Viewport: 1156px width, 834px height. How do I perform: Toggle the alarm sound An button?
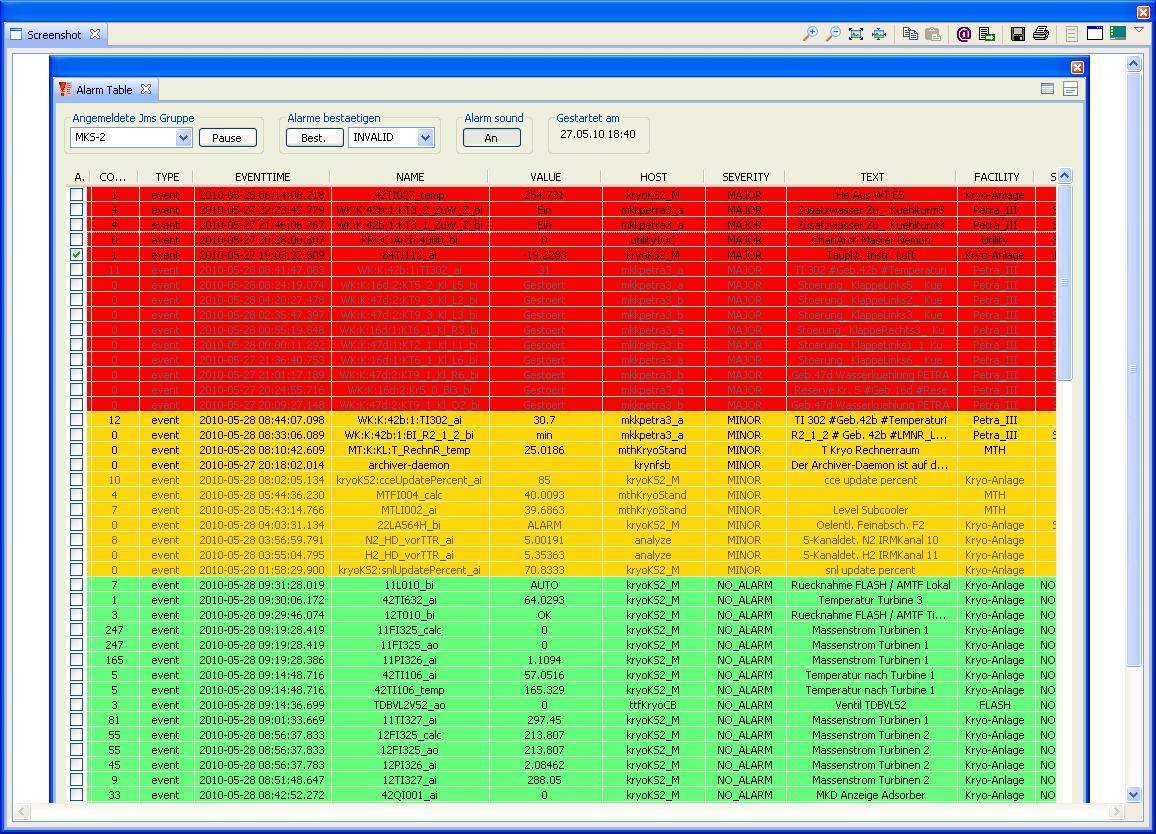click(491, 138)
